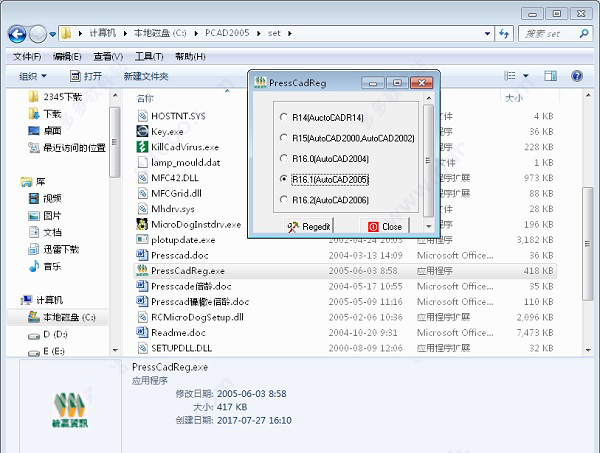
Task: Click the 库 libraries node
Action: [x=33, y=182]
